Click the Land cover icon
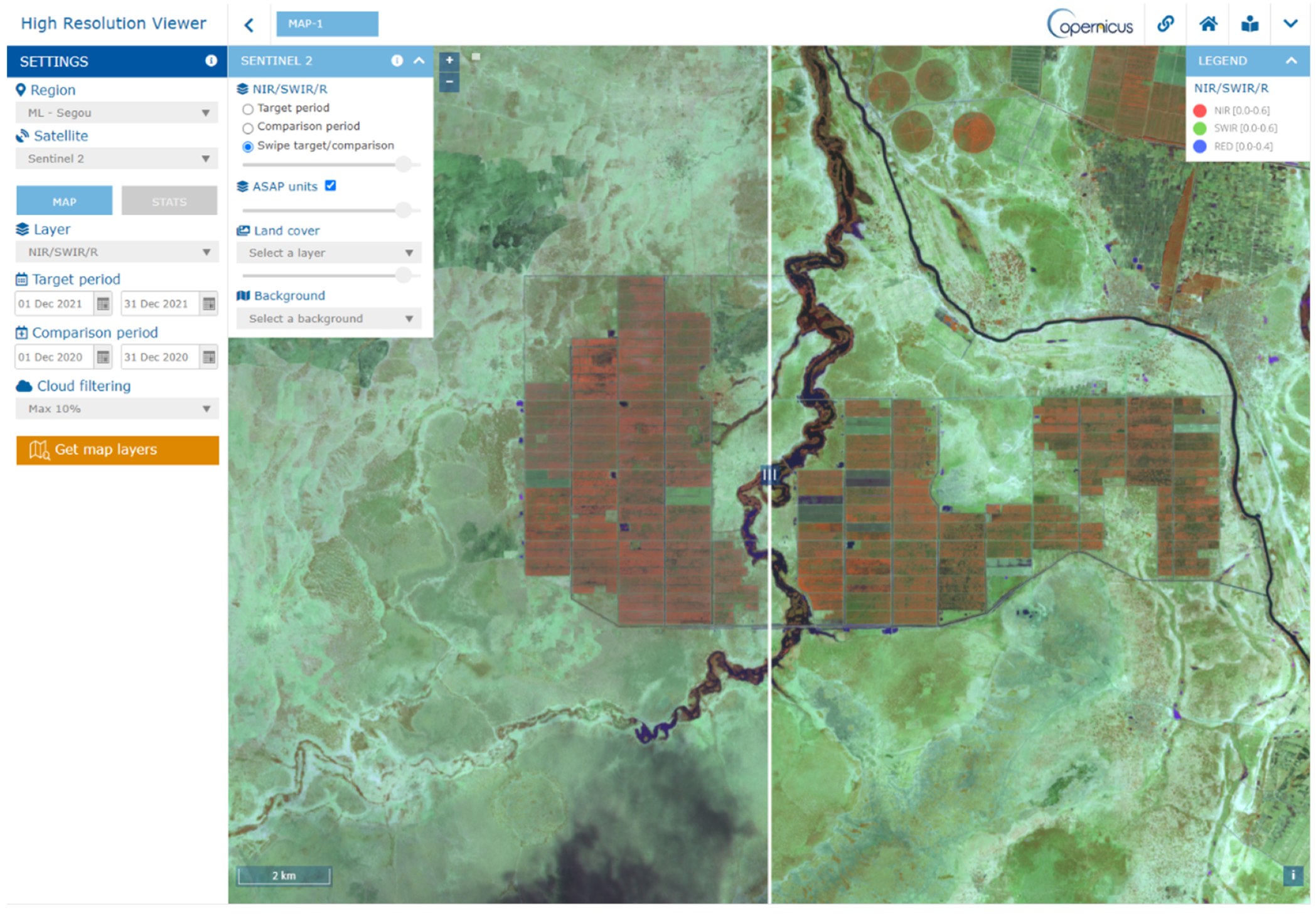The image size is (1316, 914). click(243, 230)
